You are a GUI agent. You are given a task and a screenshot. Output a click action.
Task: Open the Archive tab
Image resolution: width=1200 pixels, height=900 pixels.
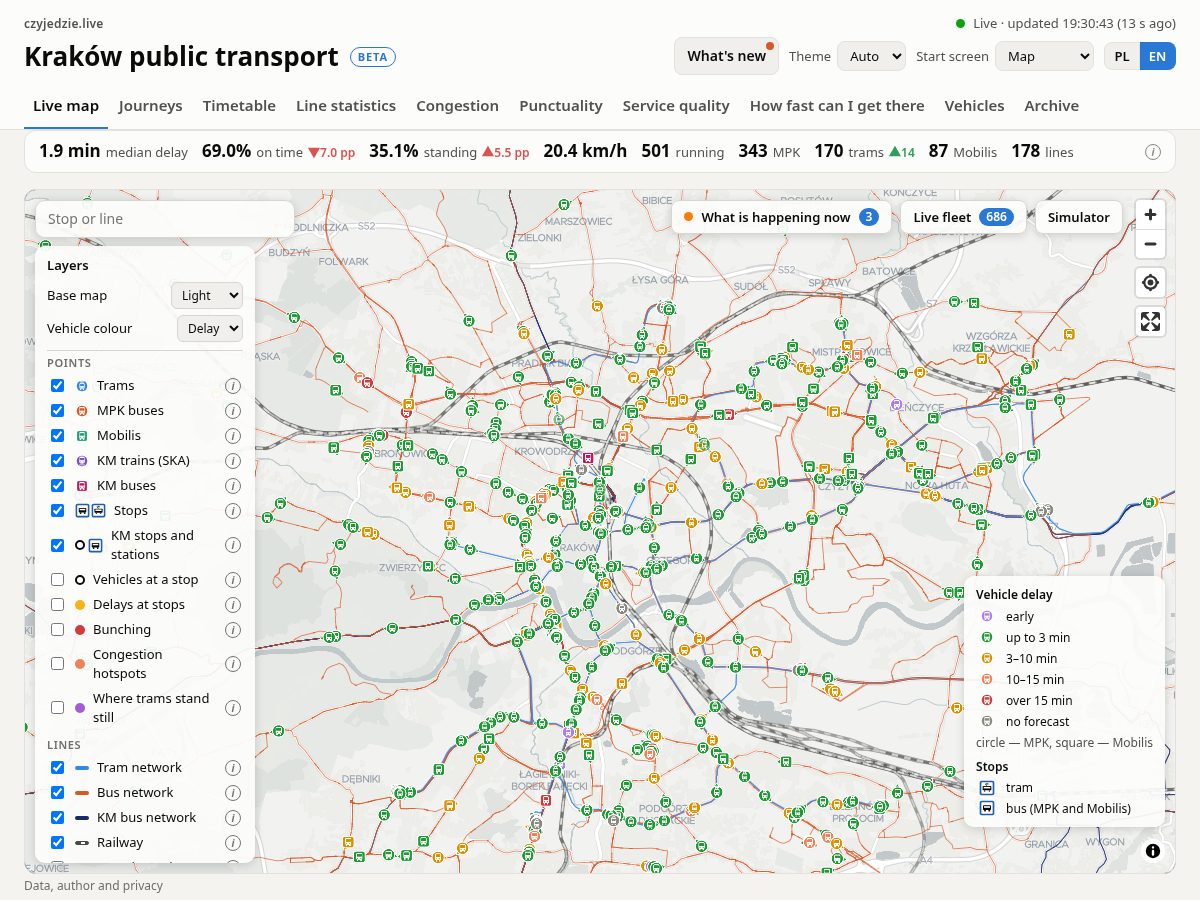(x=1051, y=106)
